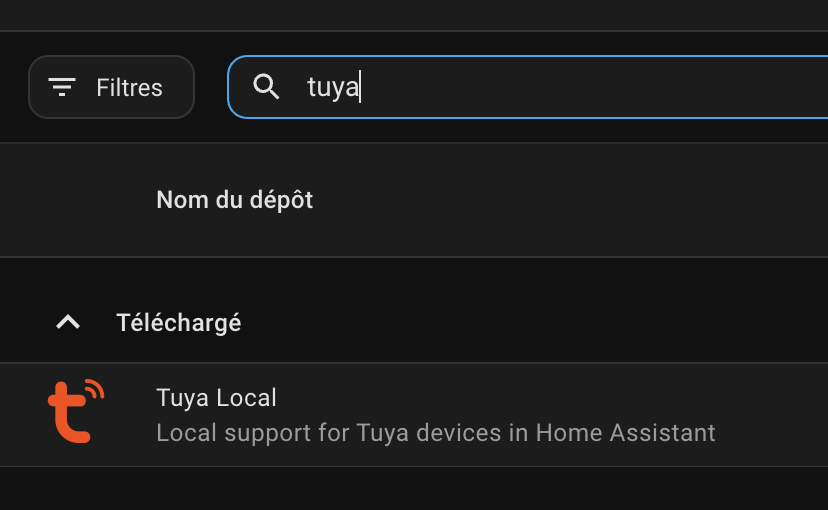Image resolution: width=828 pixels, height=510 pixels.
Task: Open the Filtres button
Action: tap(111, 87)
